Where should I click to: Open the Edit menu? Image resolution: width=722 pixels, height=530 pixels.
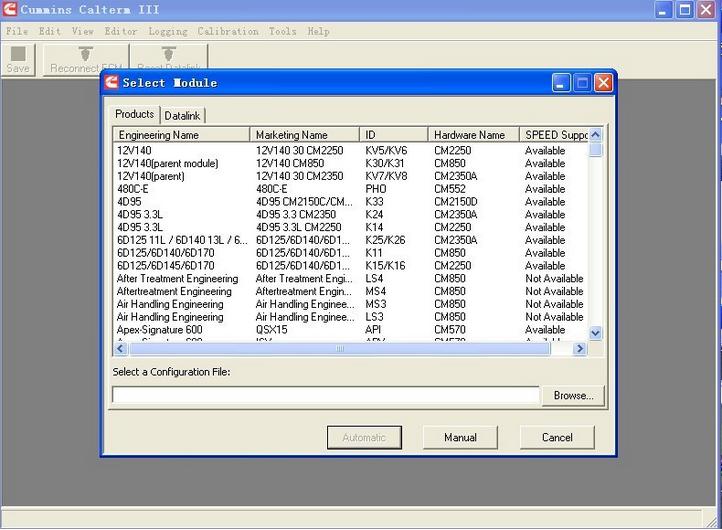50,31
